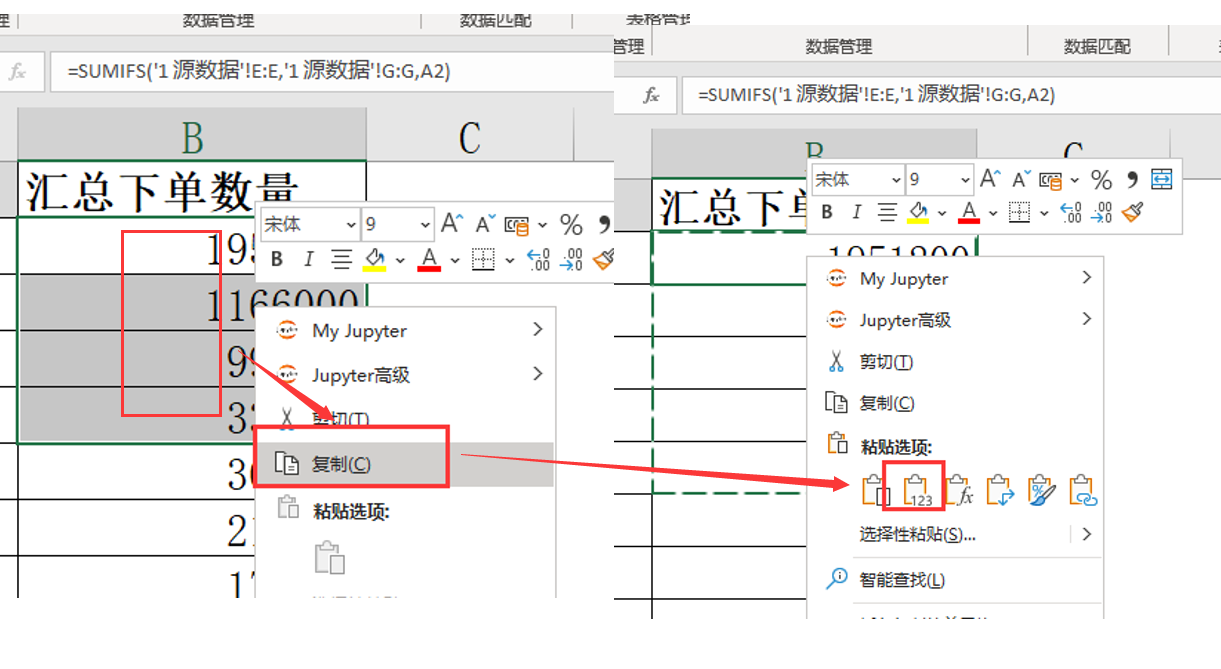Toggle Italic in left mini toolbar
Viewport: 1221px width, 669px height.
pos(308,260)
